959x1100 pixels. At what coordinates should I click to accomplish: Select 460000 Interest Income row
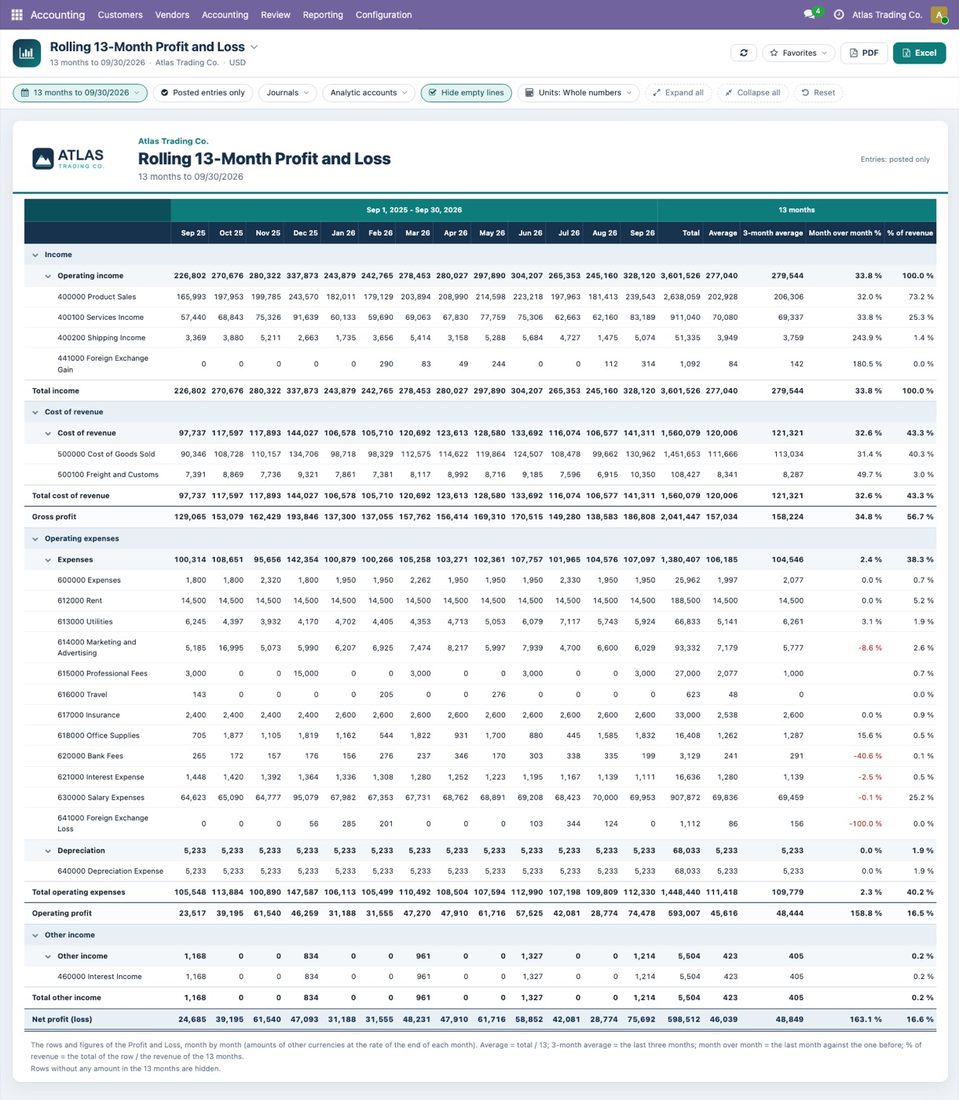(480, 977)
